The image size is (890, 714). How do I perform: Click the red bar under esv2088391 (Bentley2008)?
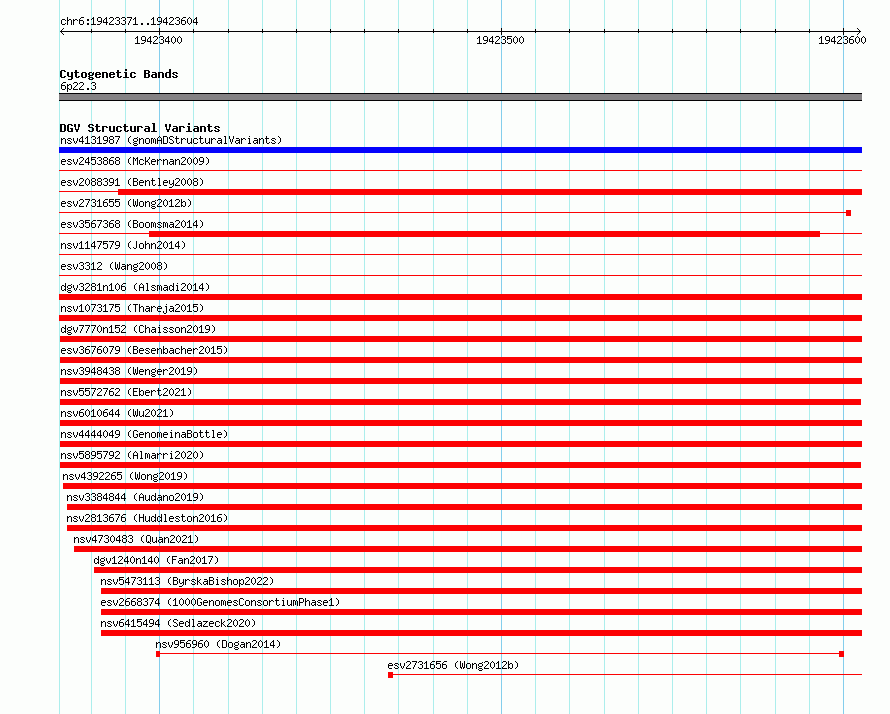click(490, 192)
